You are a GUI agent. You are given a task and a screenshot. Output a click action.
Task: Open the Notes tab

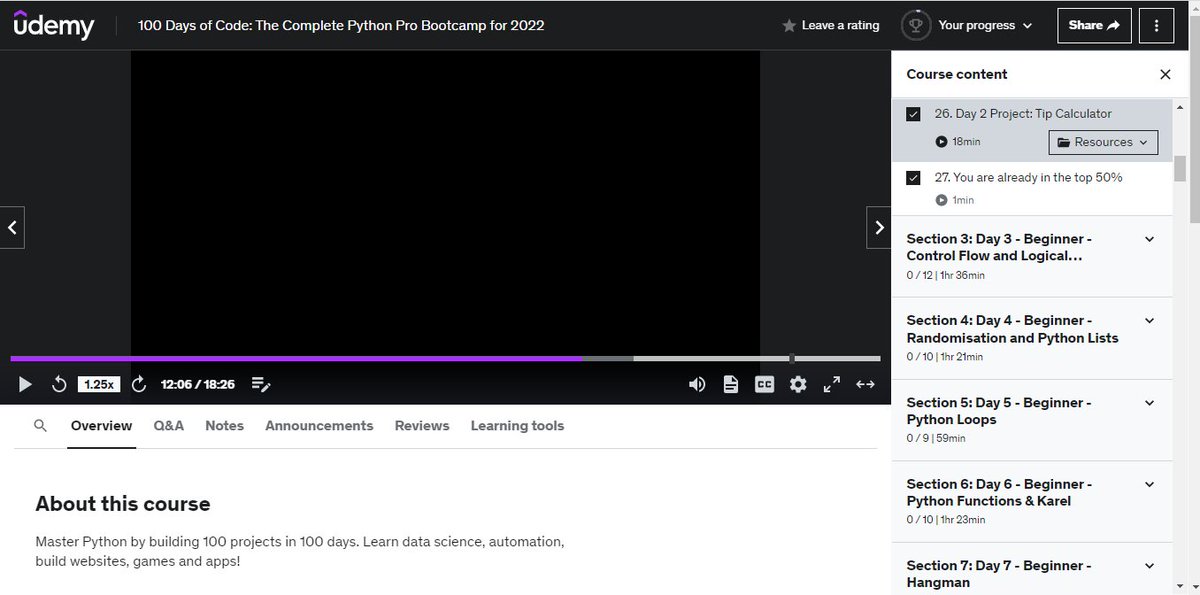(x=224, y=426)
